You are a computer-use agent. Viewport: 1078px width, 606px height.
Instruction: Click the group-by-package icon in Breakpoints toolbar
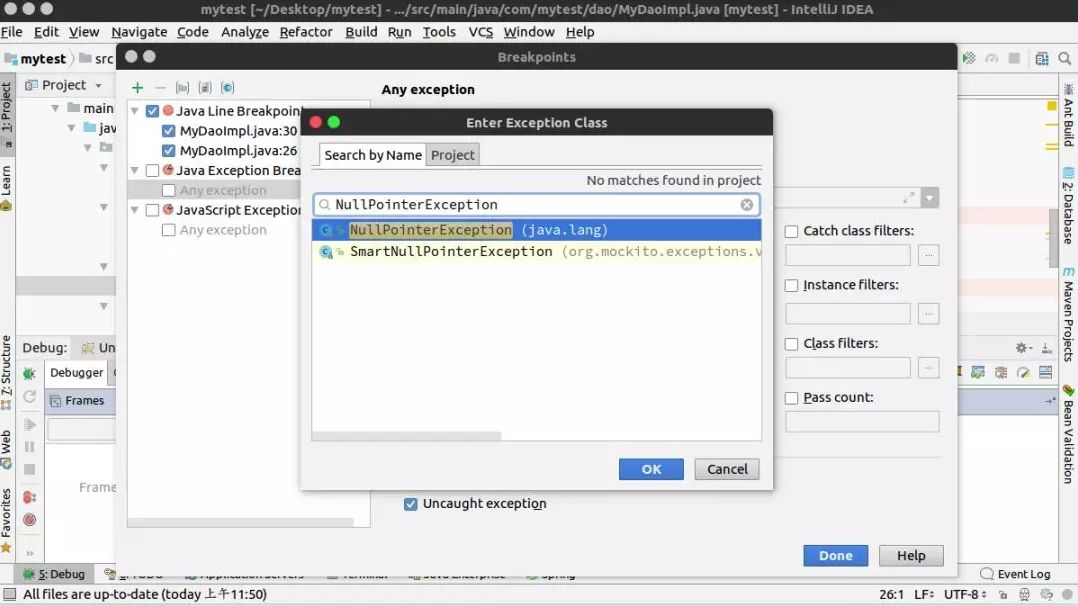[x=182, y=87]
